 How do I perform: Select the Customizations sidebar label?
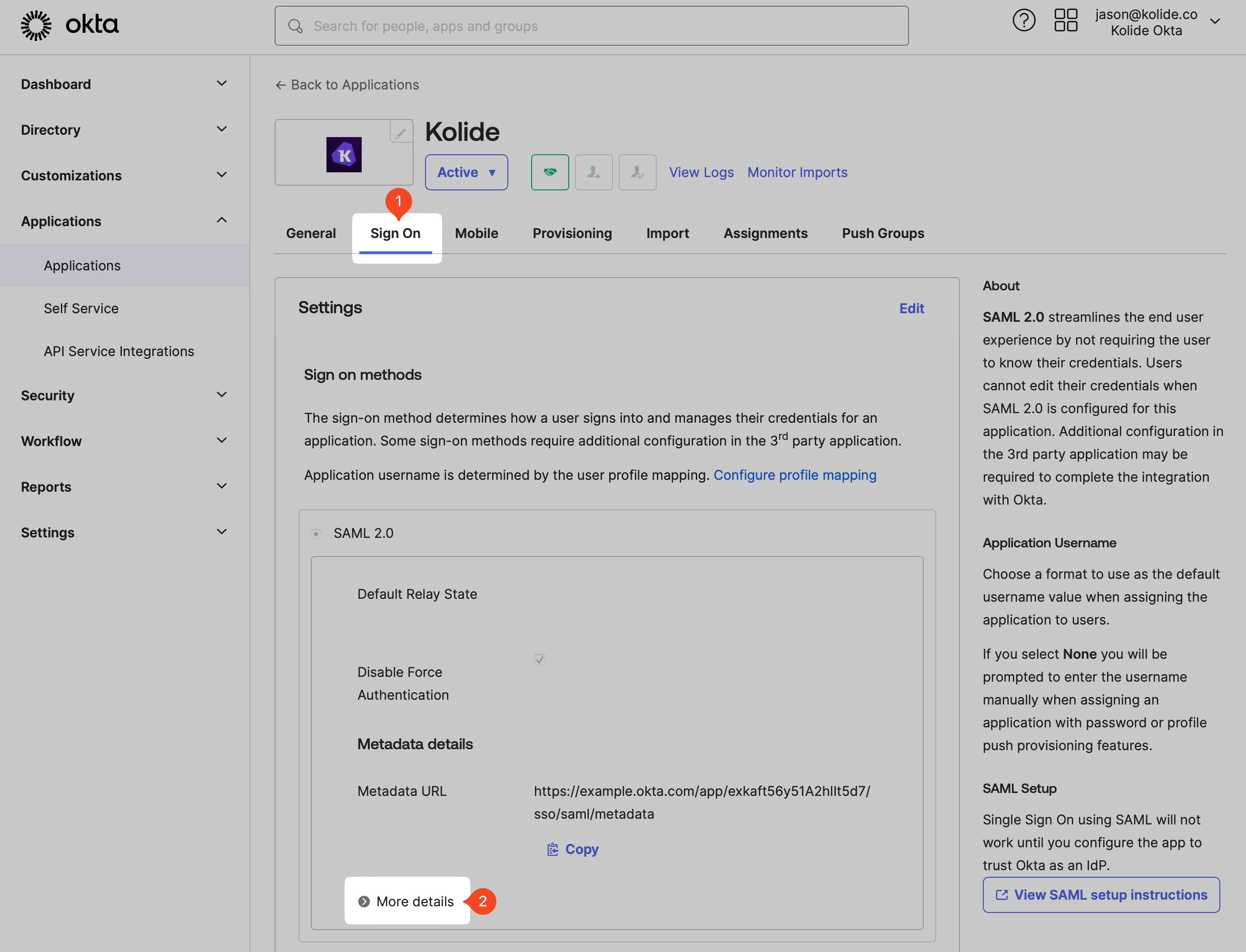coord(71,176)
